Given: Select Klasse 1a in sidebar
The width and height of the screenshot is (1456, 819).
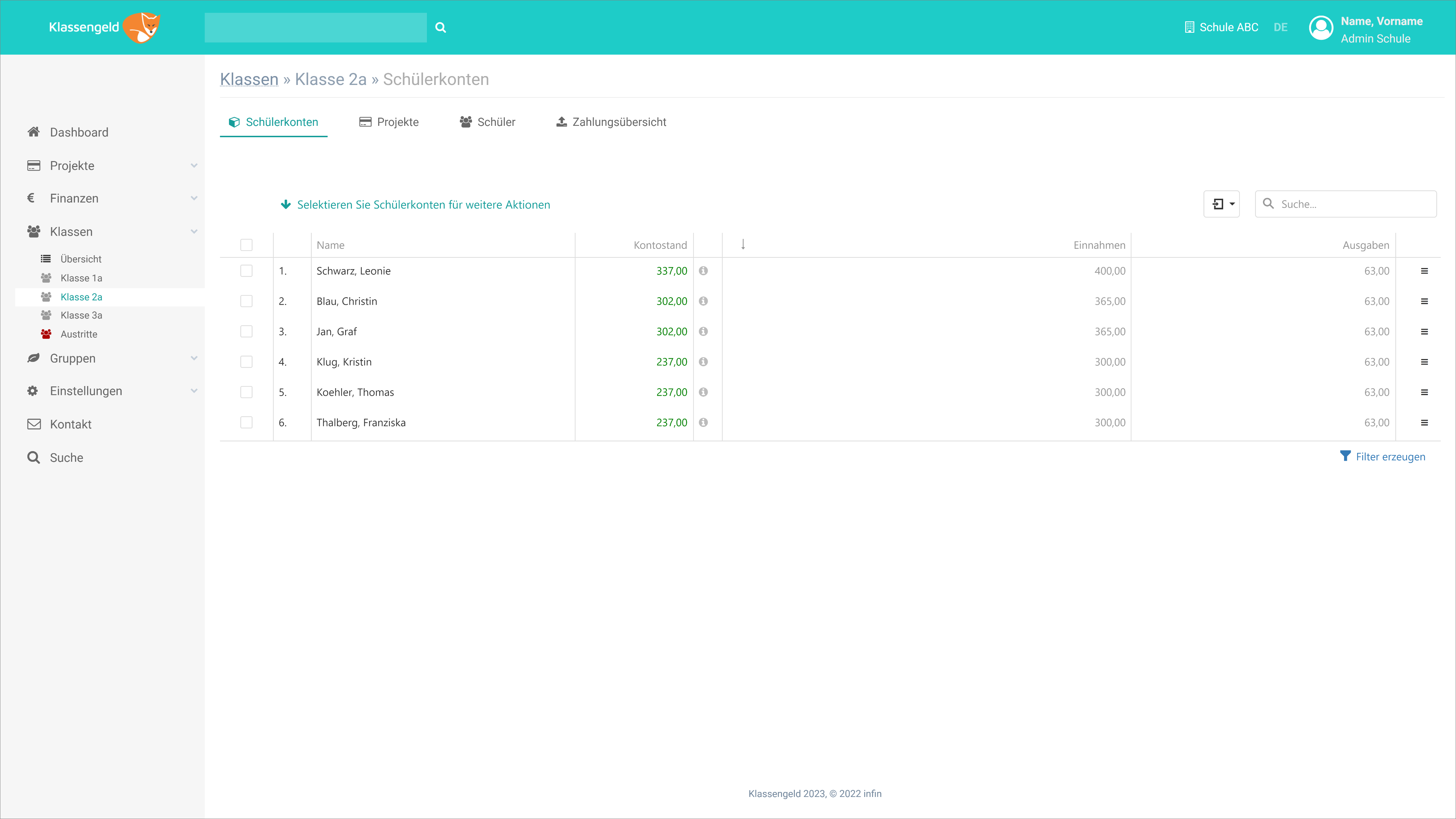Looking at the screenshot, I should (x=81, y=278).
